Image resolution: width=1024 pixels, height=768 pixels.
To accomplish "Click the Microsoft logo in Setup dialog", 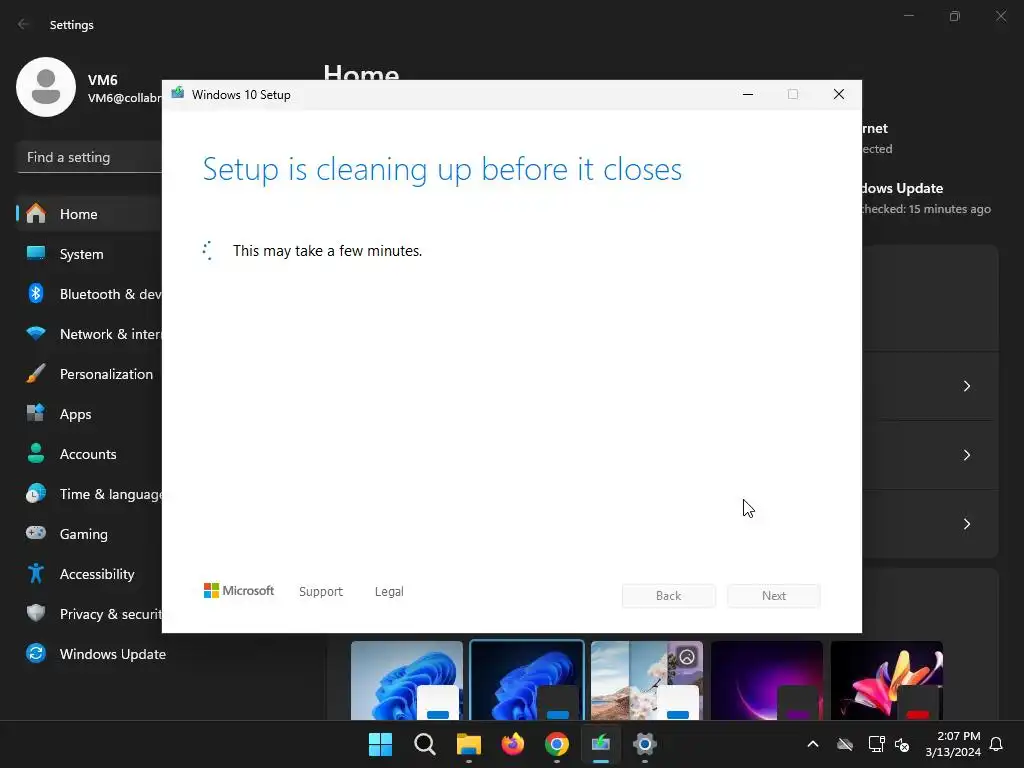I will pos(239,591).
